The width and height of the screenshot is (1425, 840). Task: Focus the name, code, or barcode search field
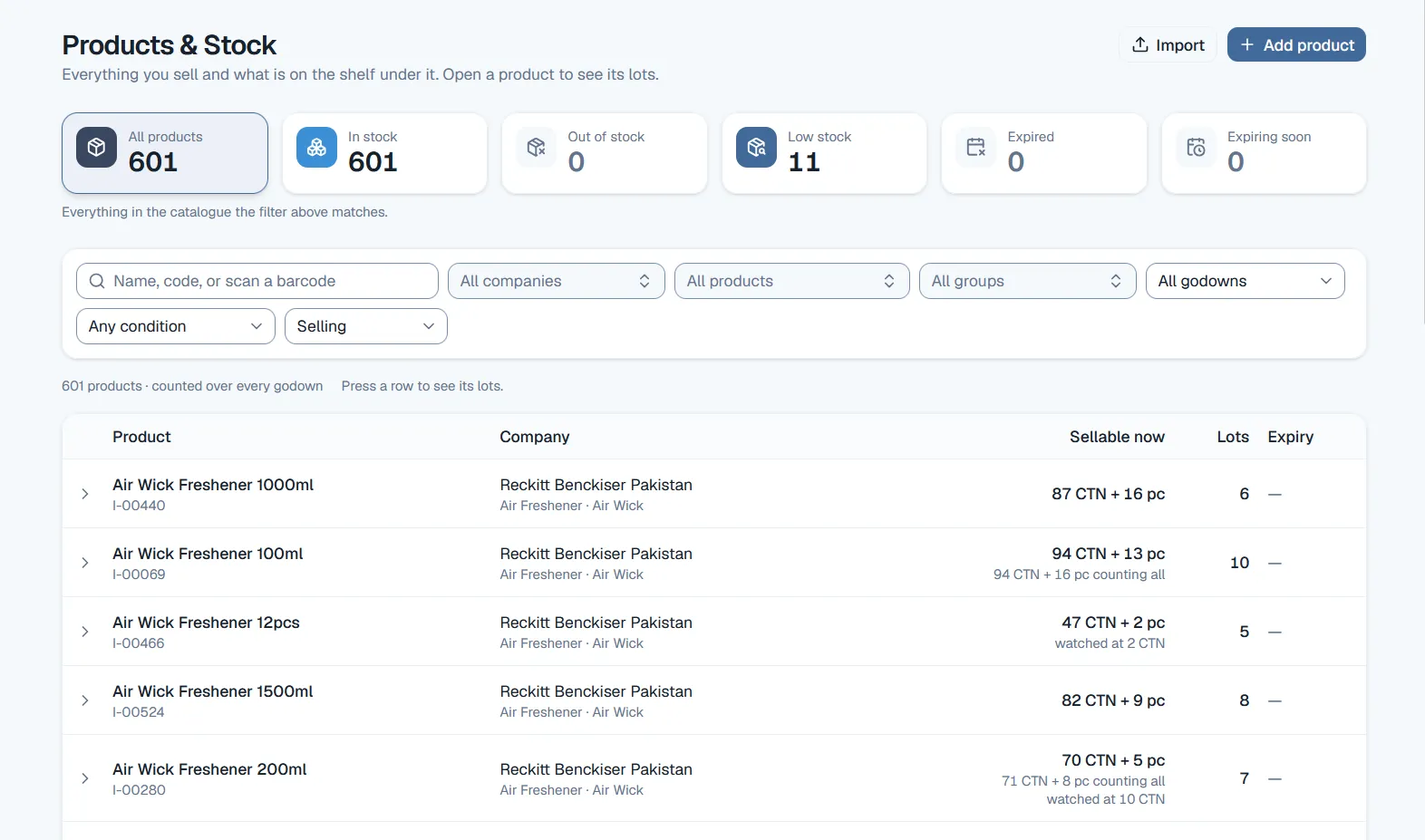point(257,281)
